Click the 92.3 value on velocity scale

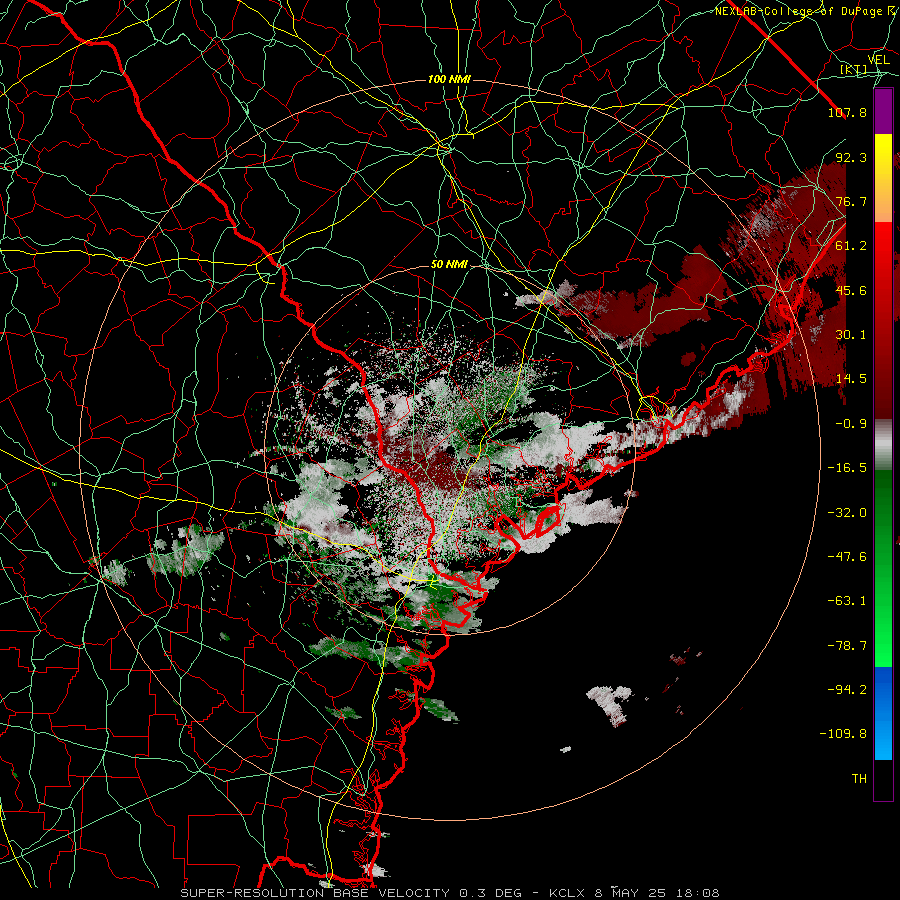pos(851,157)
